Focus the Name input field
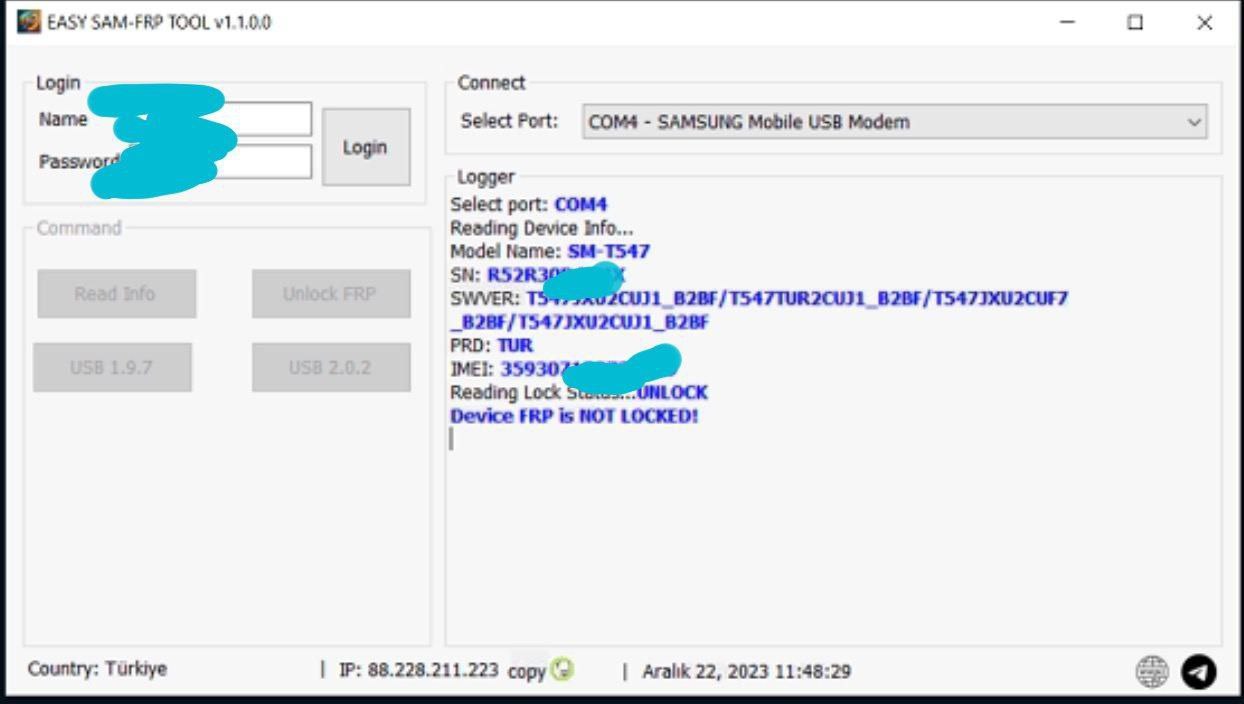The image size is (1244, 704). (270, 119)
